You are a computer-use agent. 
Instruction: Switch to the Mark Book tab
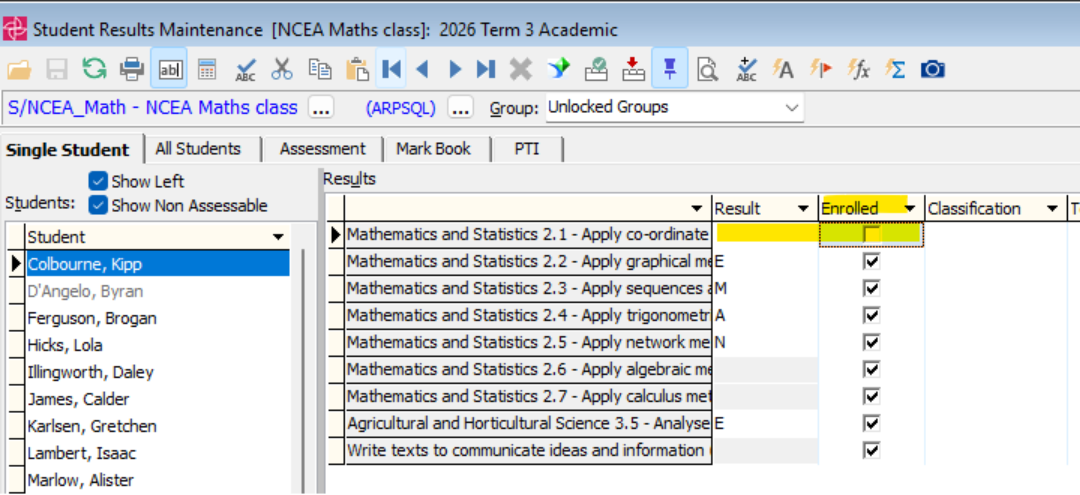tap(434, 149)
